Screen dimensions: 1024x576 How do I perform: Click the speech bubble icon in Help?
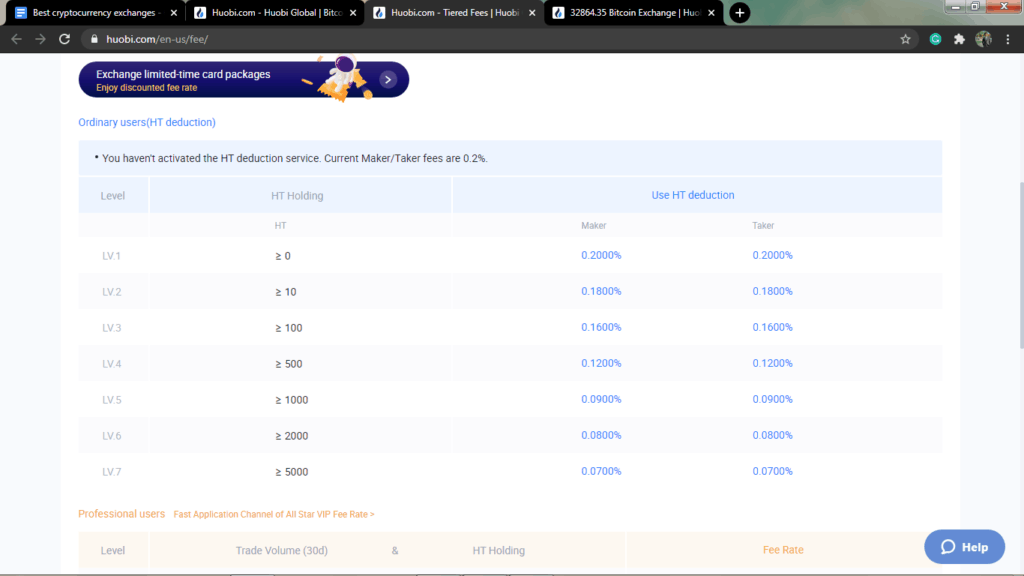point(948,547)
